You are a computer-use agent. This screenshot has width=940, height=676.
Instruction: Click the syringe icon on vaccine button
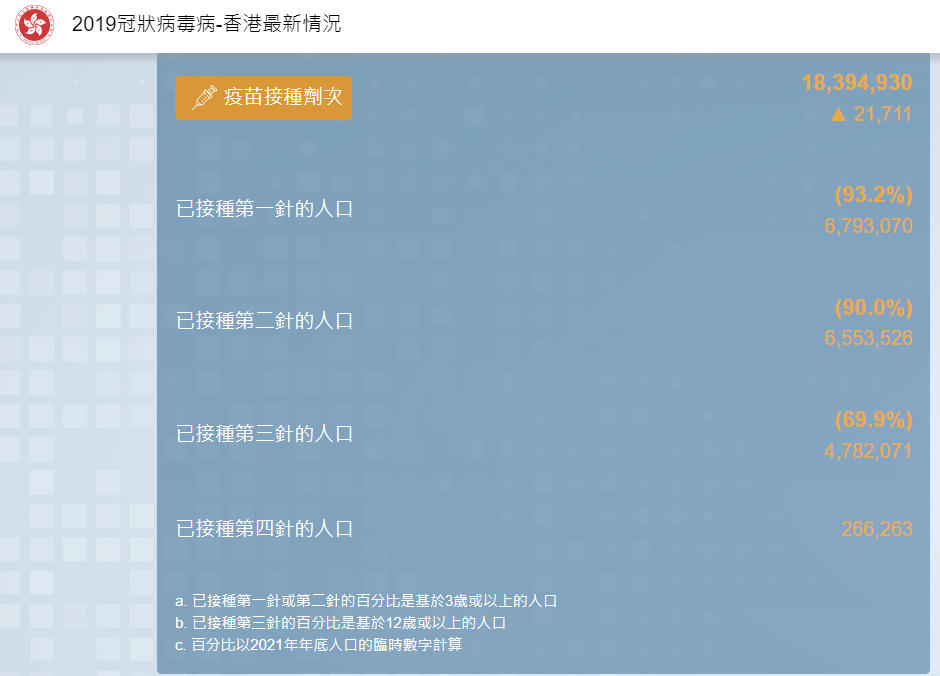pos(203,97)
